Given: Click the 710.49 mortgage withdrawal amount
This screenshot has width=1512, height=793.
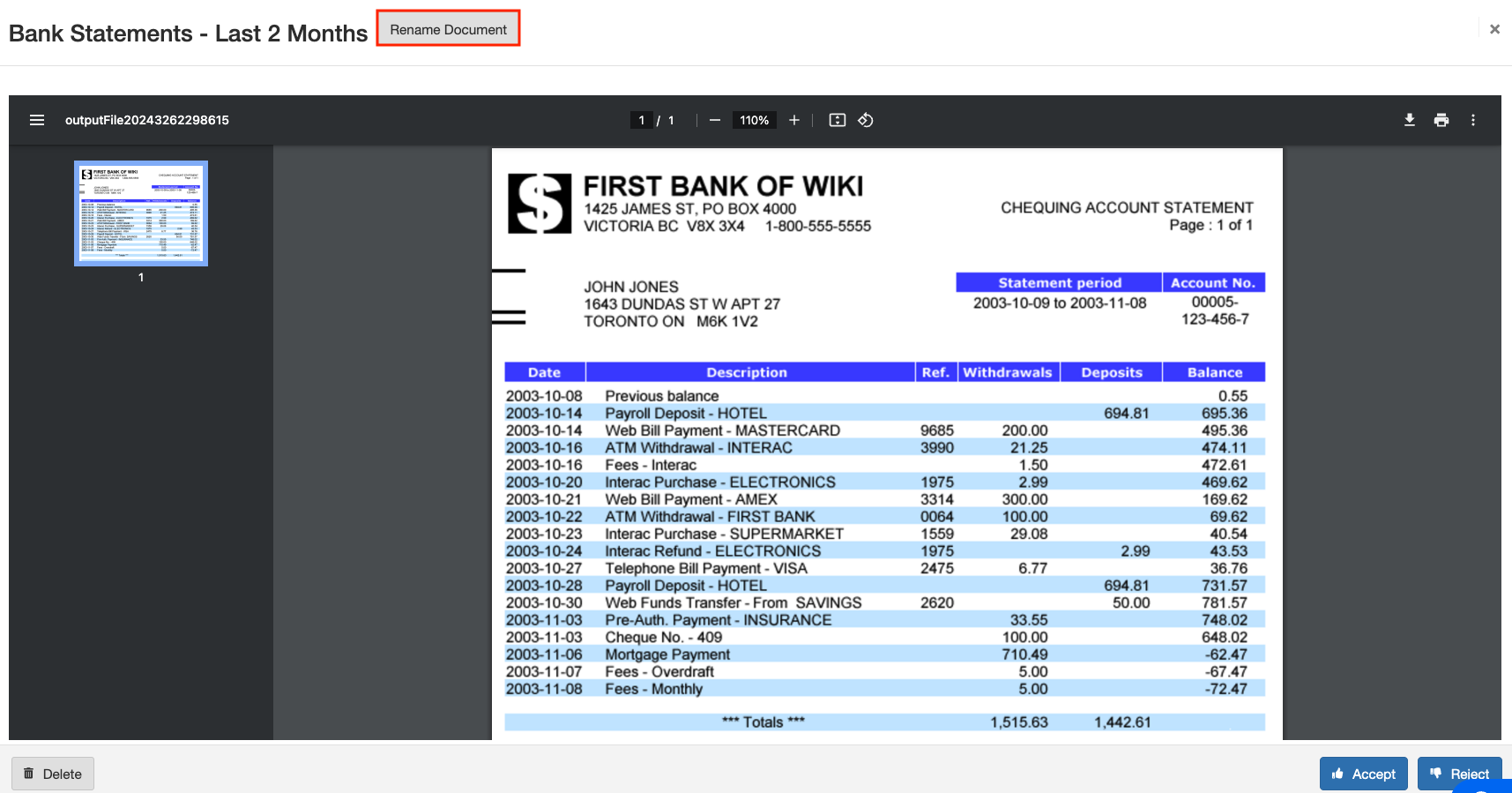Looking at the screenshot, I should tap(1024, 654).
